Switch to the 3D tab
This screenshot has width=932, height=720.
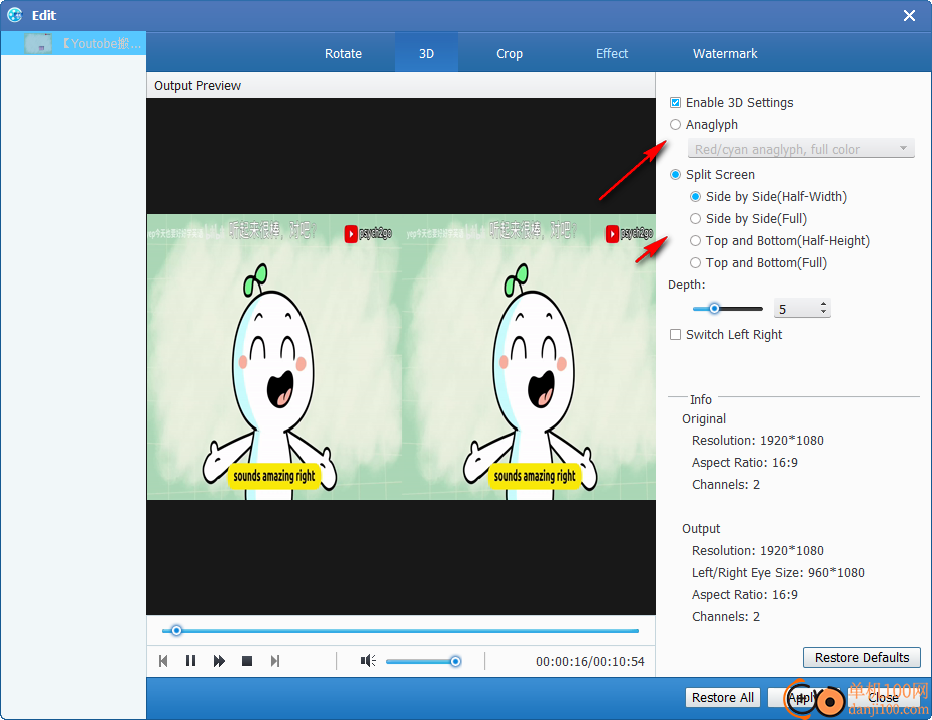coord(426,54)
